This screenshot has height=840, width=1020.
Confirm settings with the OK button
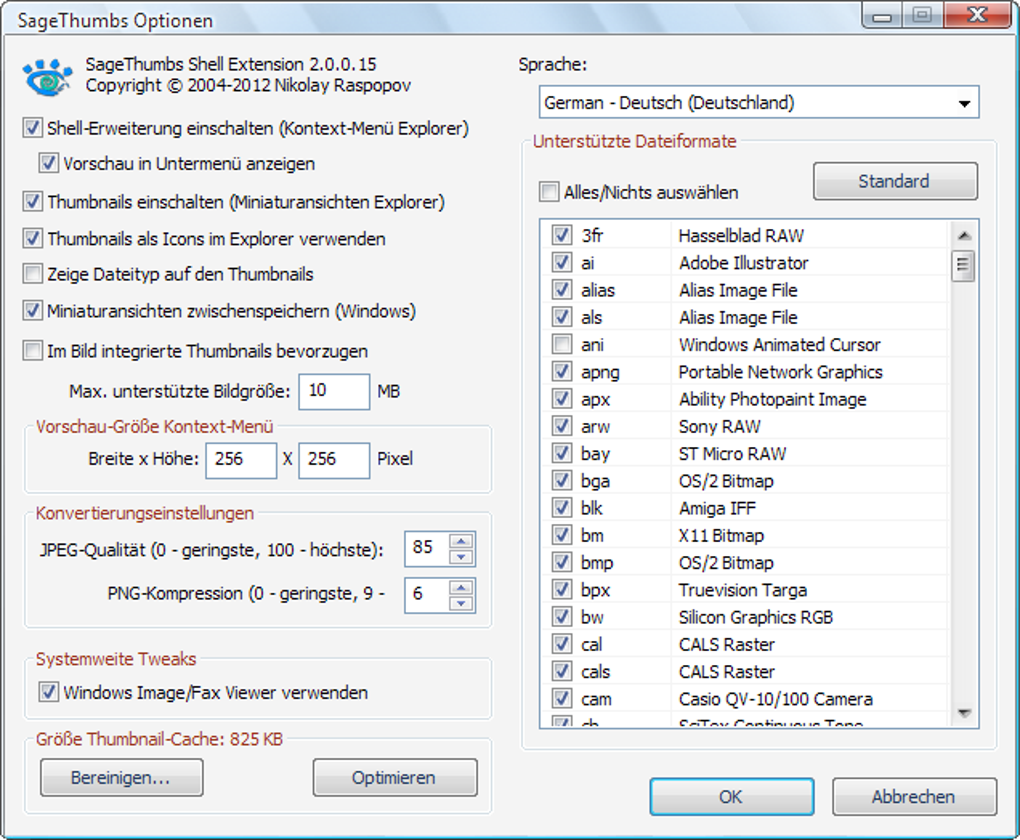[732, 796]
